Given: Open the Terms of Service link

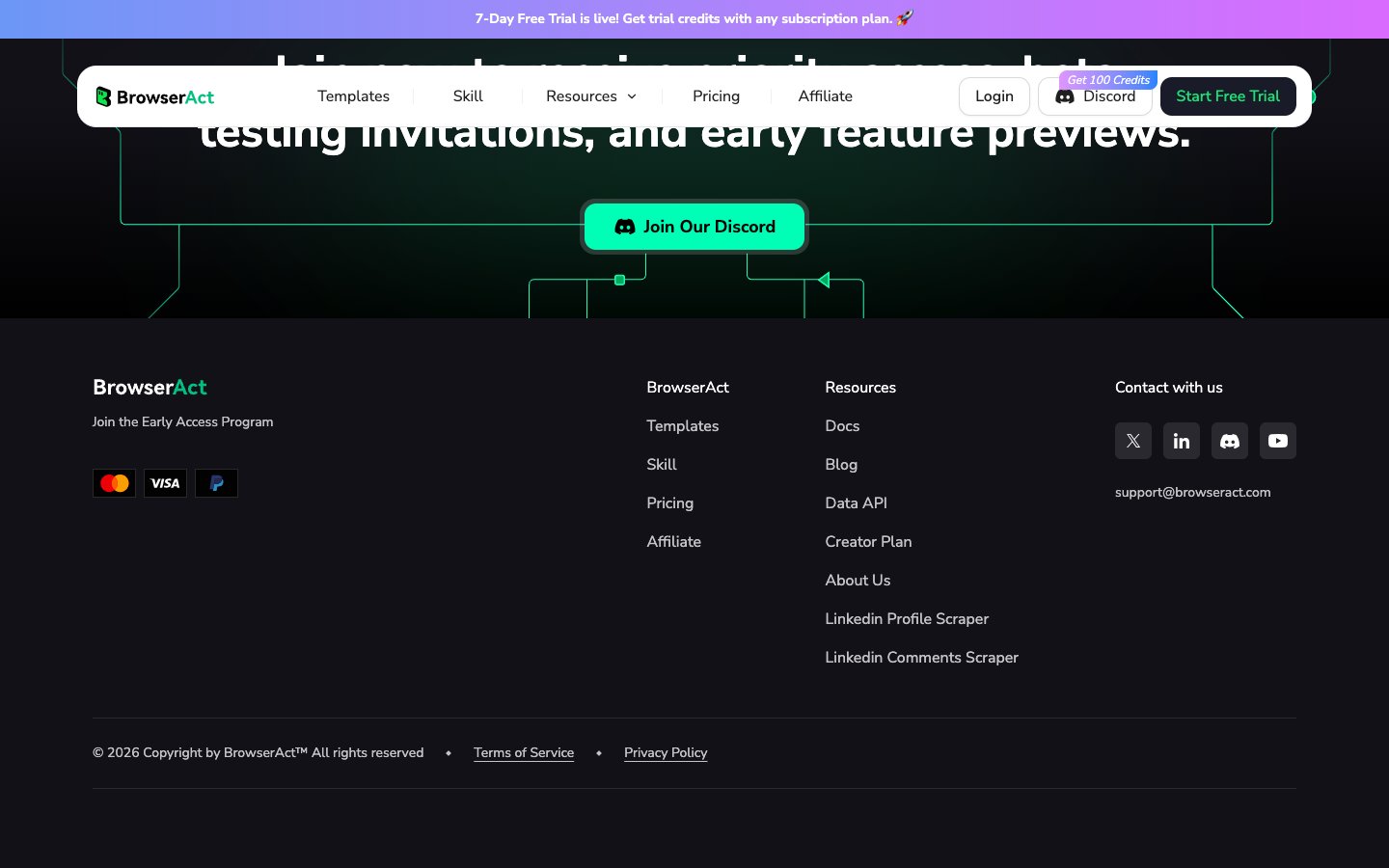Looking at the screenshot, I should (524, 752).
